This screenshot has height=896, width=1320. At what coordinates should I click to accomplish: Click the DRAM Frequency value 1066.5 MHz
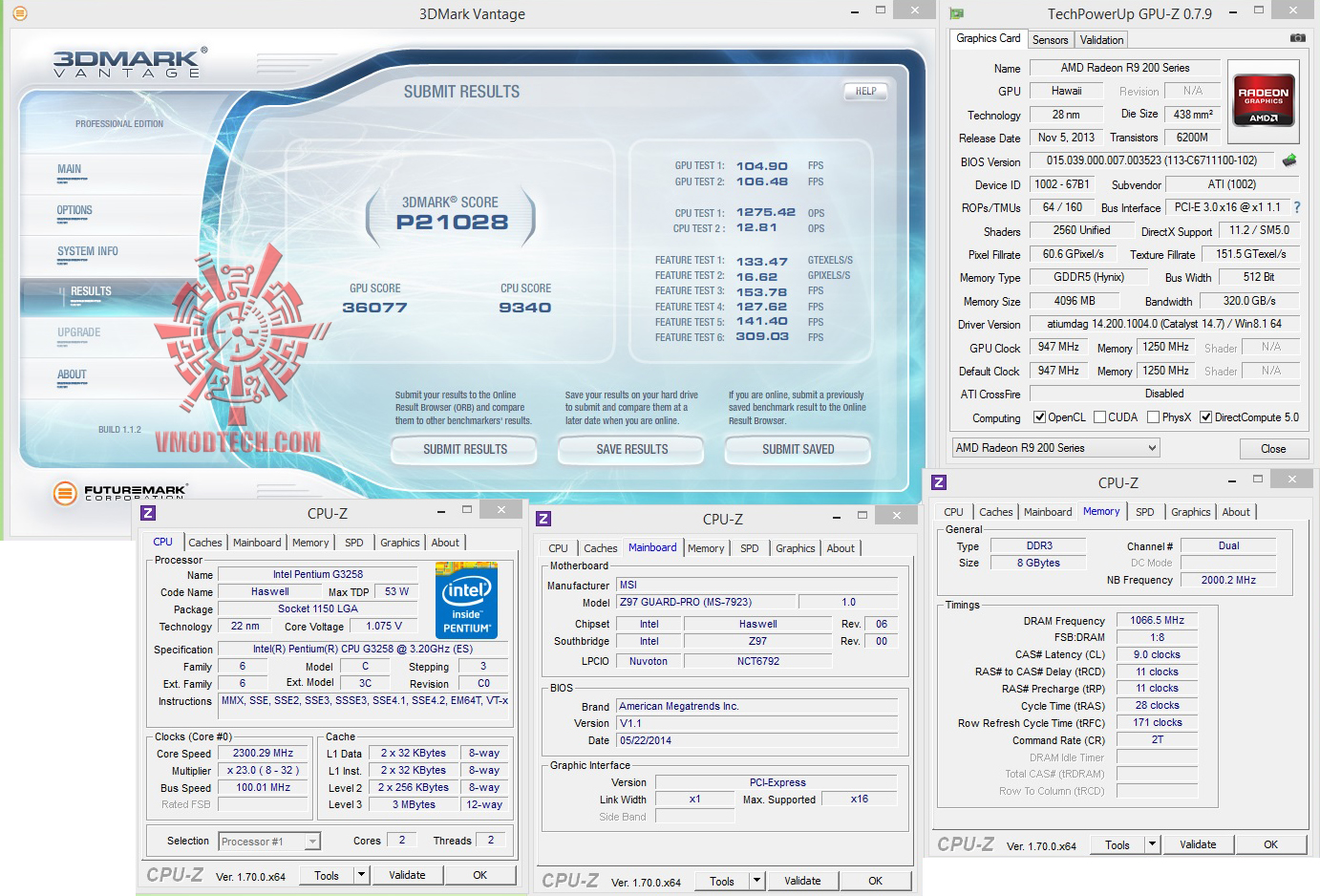pos(1158,620)
